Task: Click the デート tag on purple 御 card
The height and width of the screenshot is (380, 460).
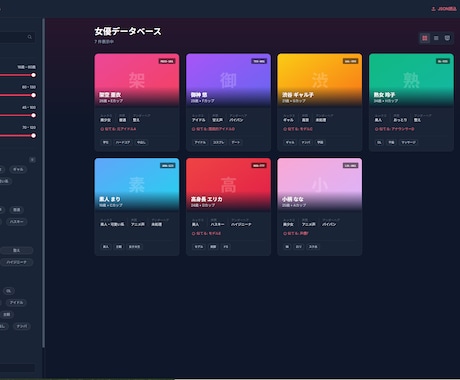Action: click(236, 142)
